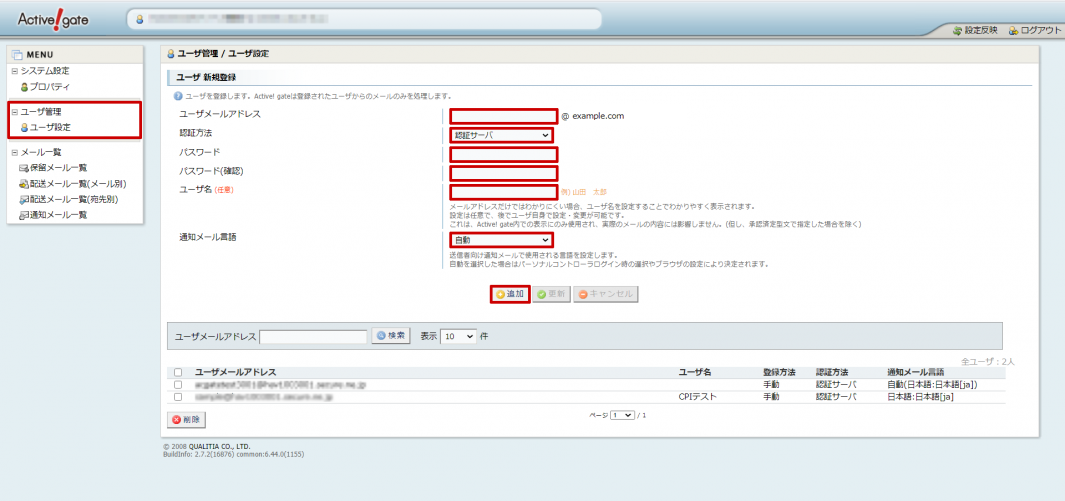Toggle the select-all checkbox in table header
The image size is (1065, 501).
(x=178, y=372)
